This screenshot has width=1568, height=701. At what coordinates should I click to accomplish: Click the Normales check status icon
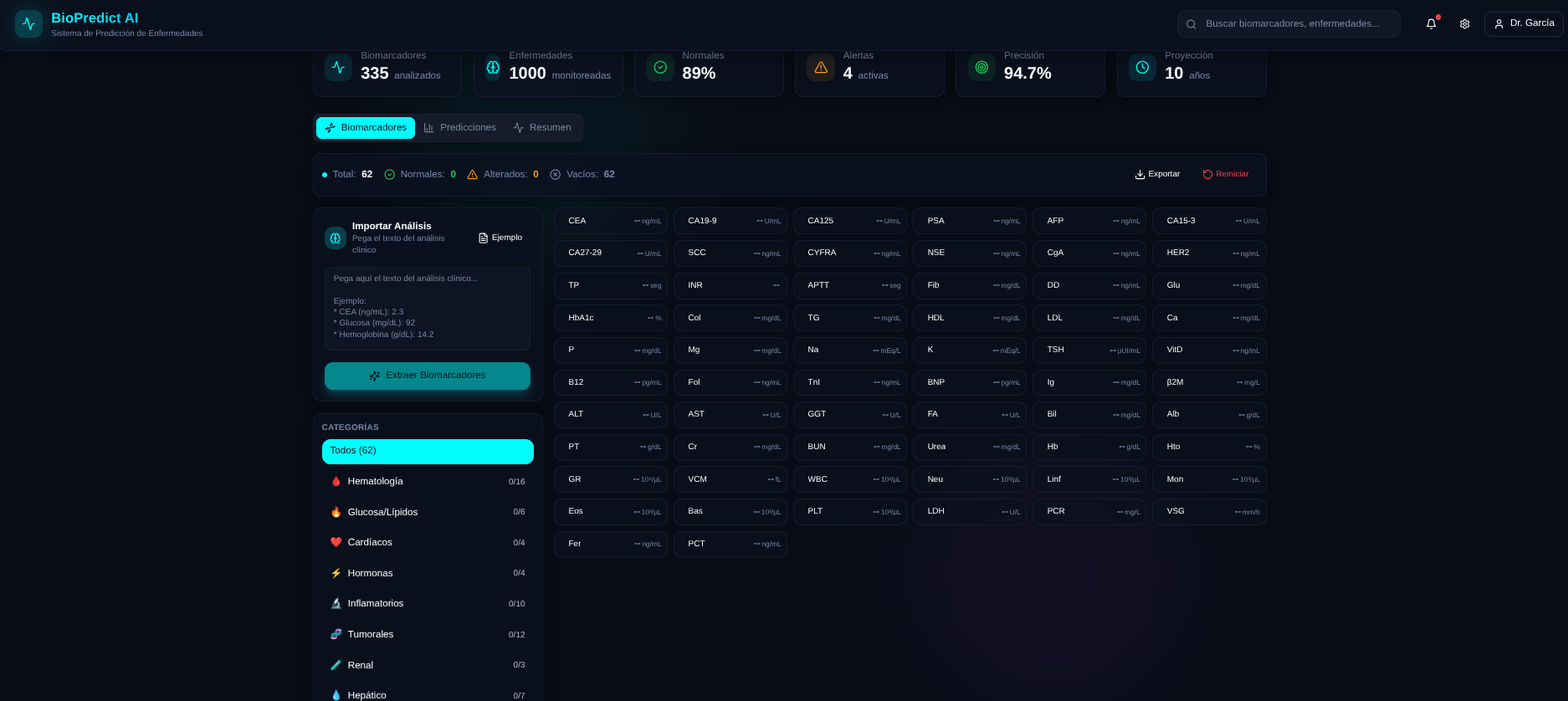pos(389,175)
